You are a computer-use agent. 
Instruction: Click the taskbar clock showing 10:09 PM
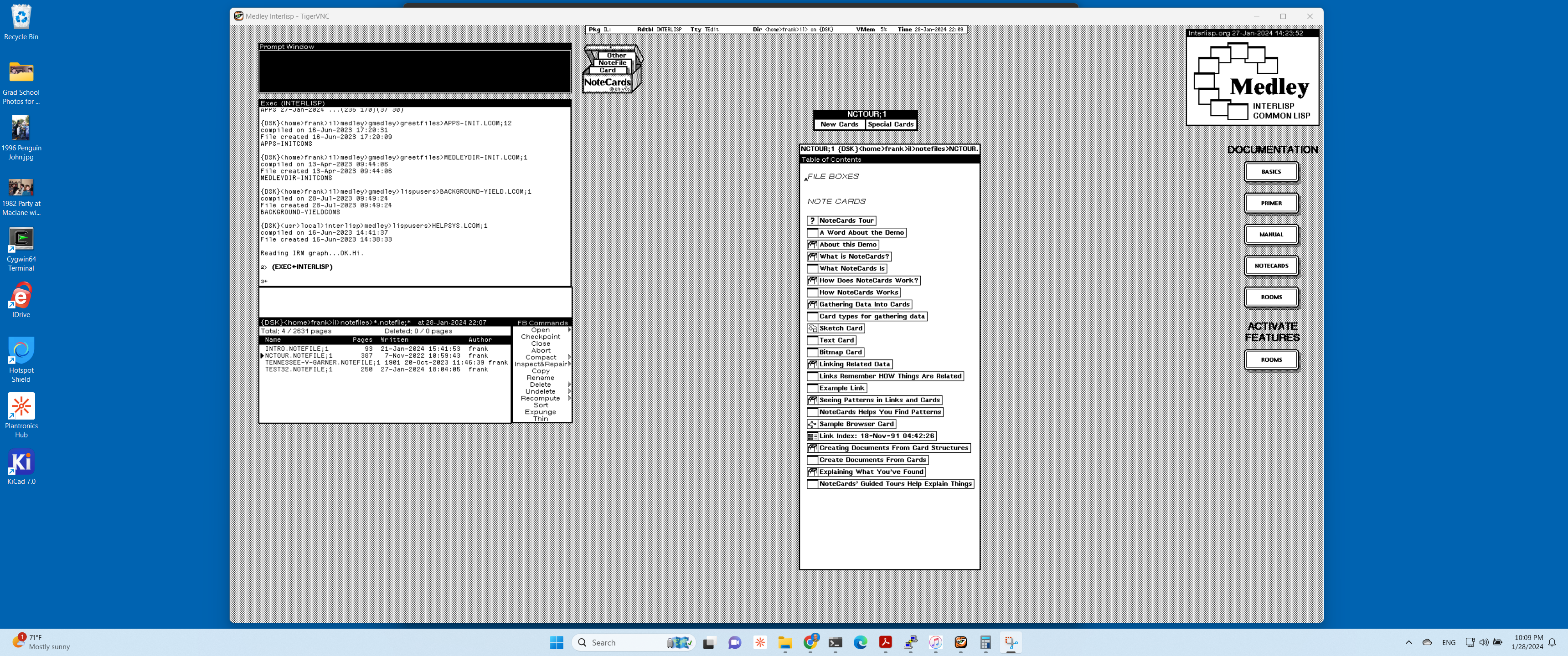tap(1527, 642)
